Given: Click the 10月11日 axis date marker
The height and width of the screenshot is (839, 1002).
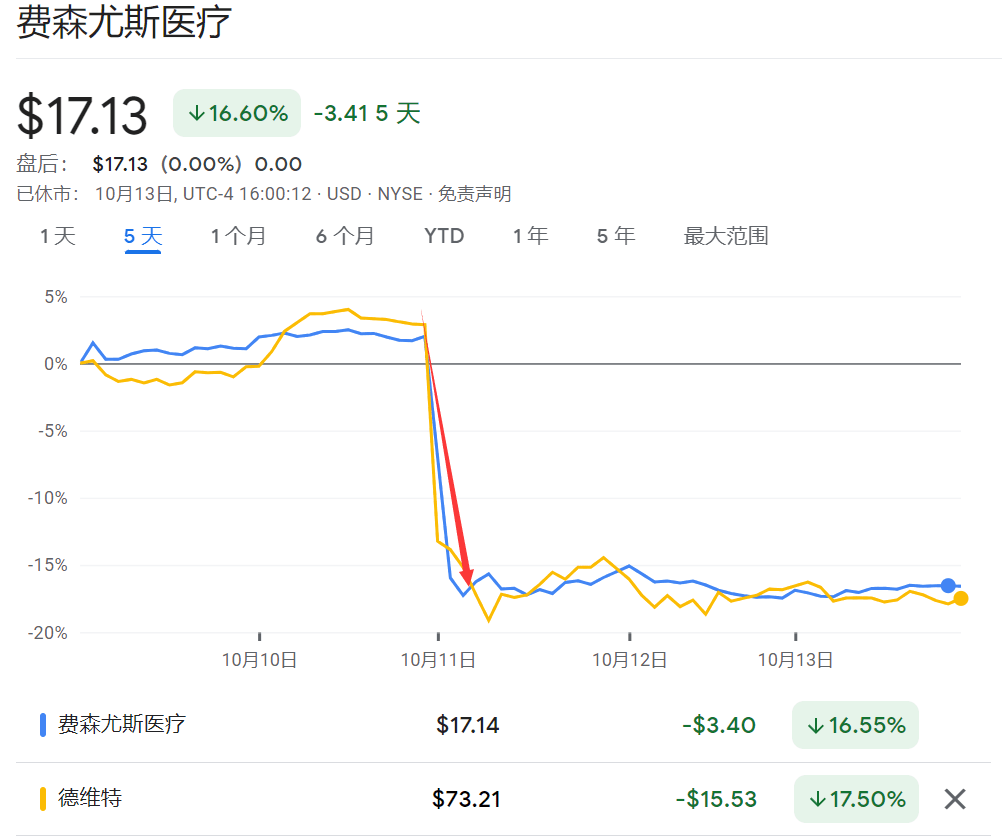Looking at the screenshot, I should tap(437, 659).
